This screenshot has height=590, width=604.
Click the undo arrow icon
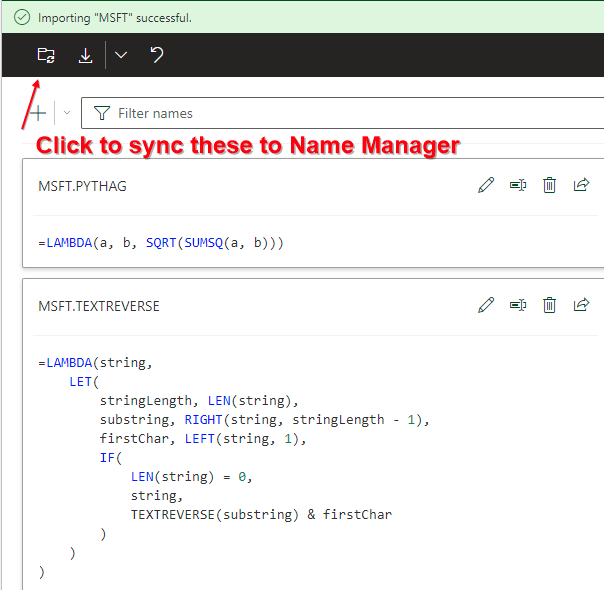[x=156, y=55]
